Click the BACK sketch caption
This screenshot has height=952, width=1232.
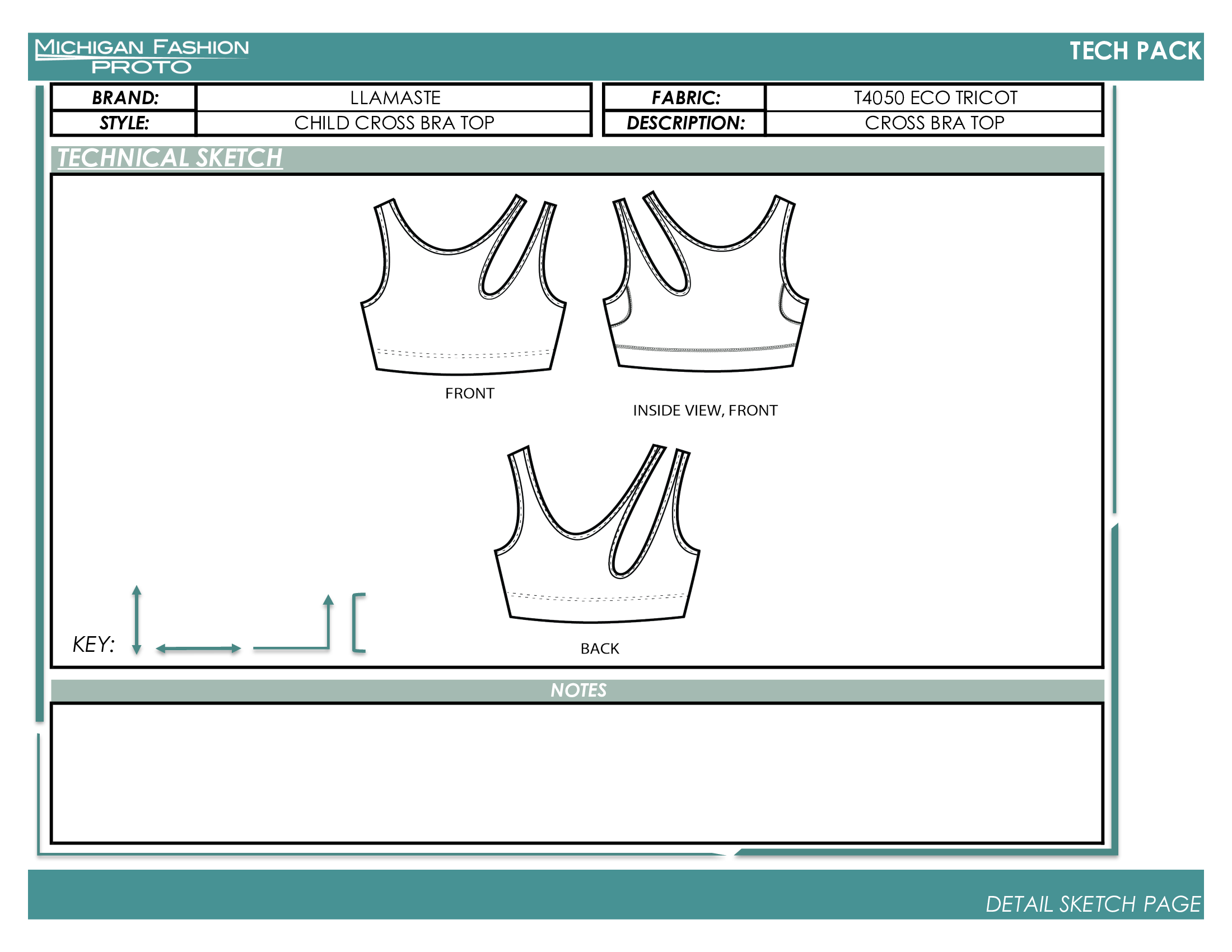click(600, 648)
